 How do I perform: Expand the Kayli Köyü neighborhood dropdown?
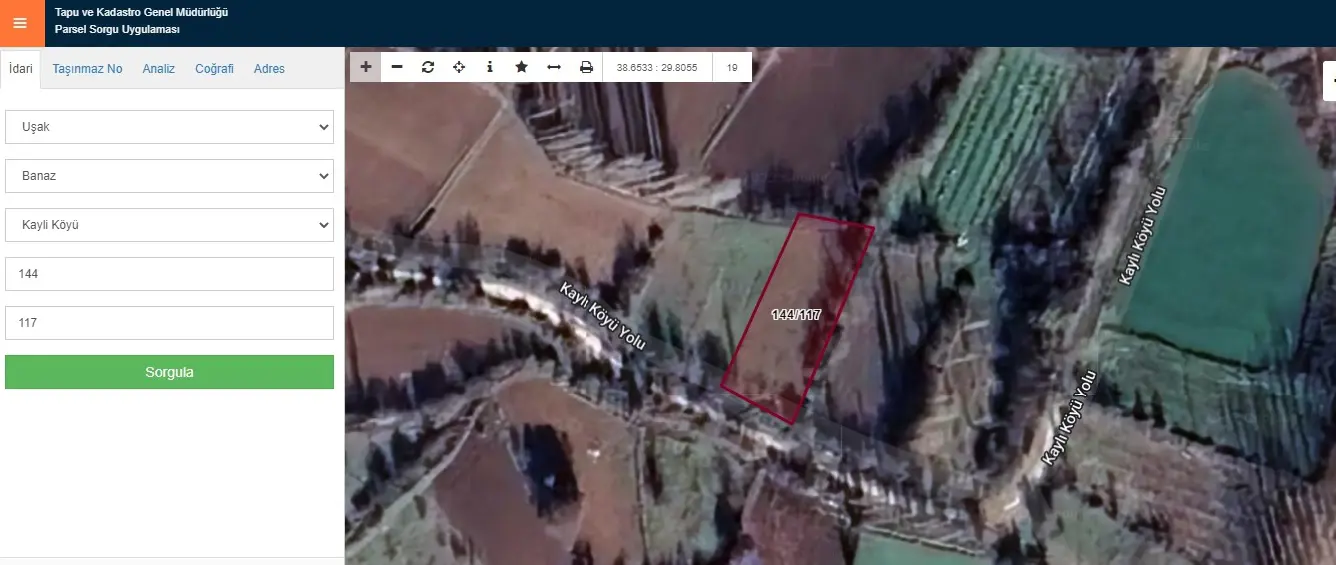point(169,225)
